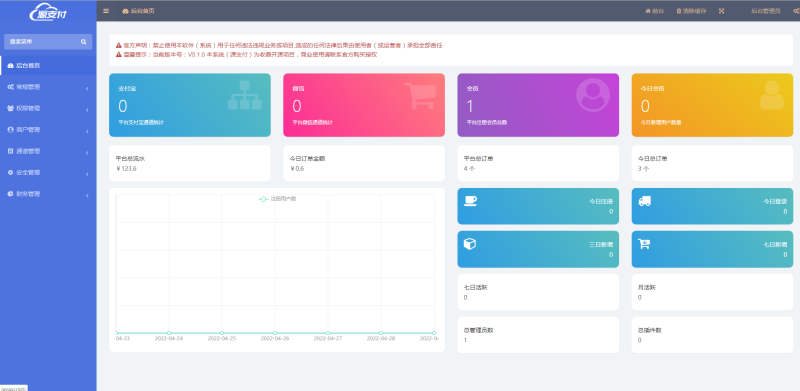The width and height of the screenshot is (800, 391).
Task: Click the 清除缓存 link in the header
Action: [691, 11]
